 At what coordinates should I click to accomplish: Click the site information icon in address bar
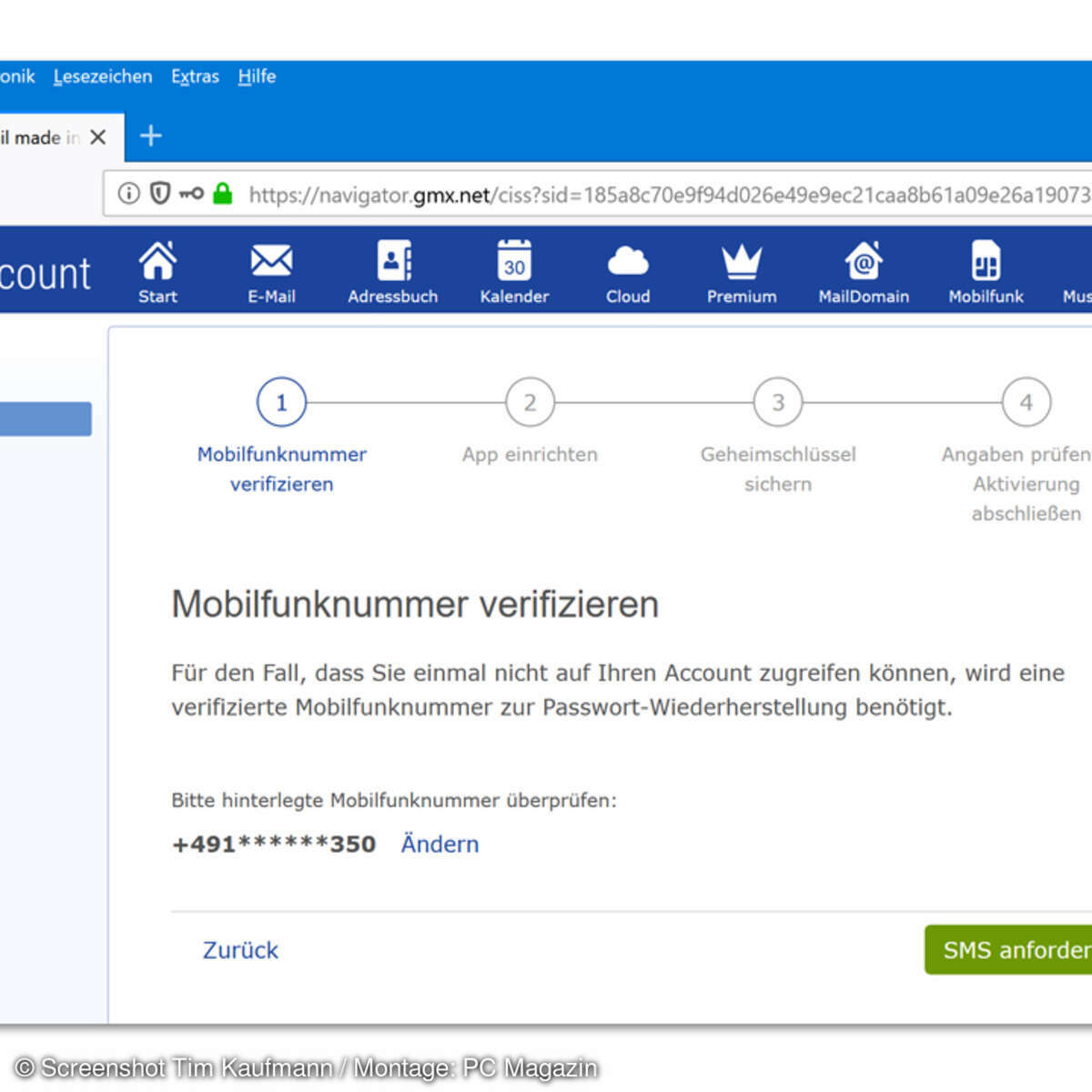point(129,193)
